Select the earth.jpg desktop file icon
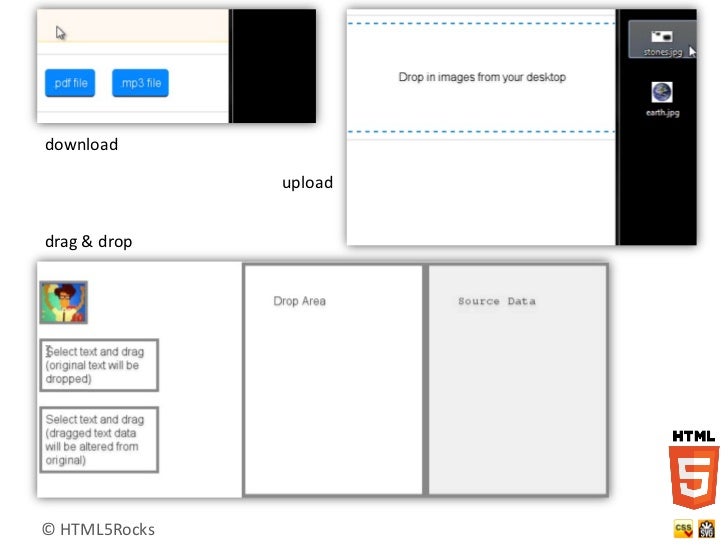Image resolution: width=728 pixels, height=546 pixels. click(662, 99)
